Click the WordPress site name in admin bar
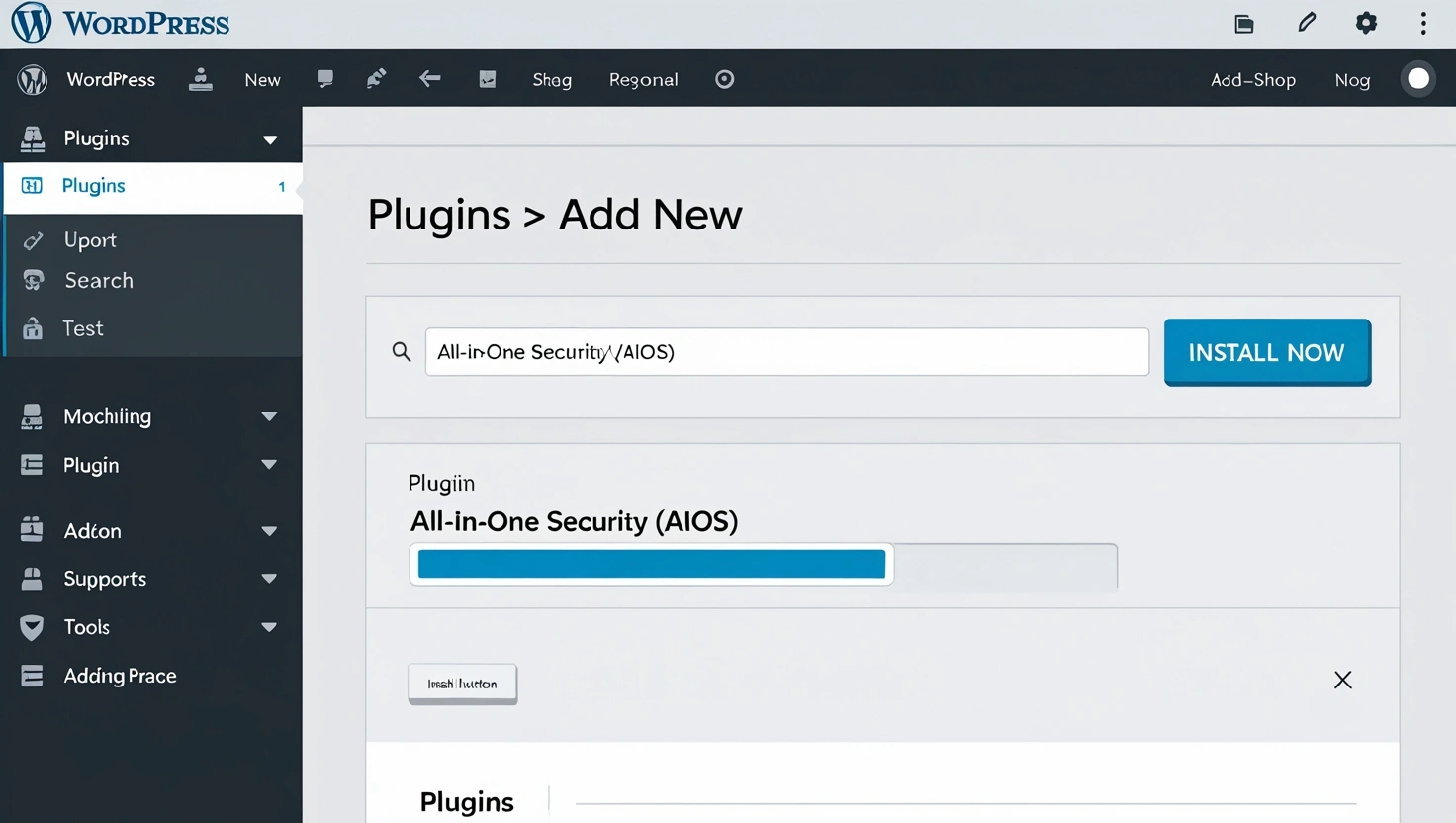1456x823 pixels. 111,79
